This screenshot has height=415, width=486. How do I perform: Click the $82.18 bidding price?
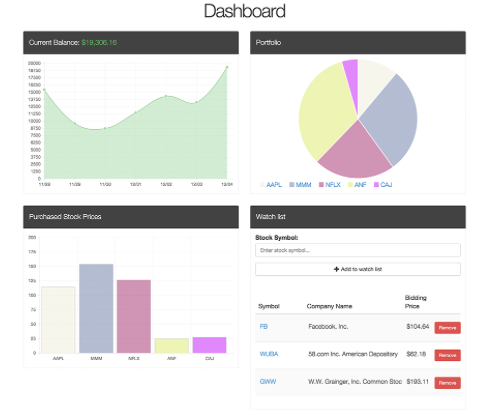(416, 354)
